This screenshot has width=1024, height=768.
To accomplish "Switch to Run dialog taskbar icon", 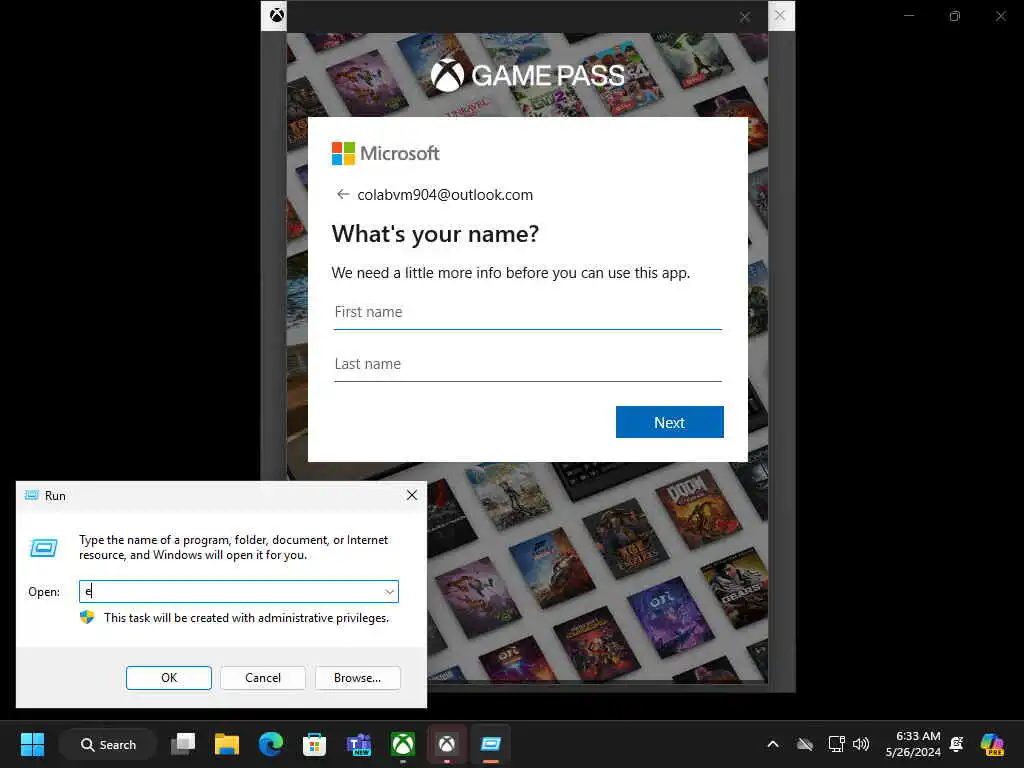I will tap(490, 744).
